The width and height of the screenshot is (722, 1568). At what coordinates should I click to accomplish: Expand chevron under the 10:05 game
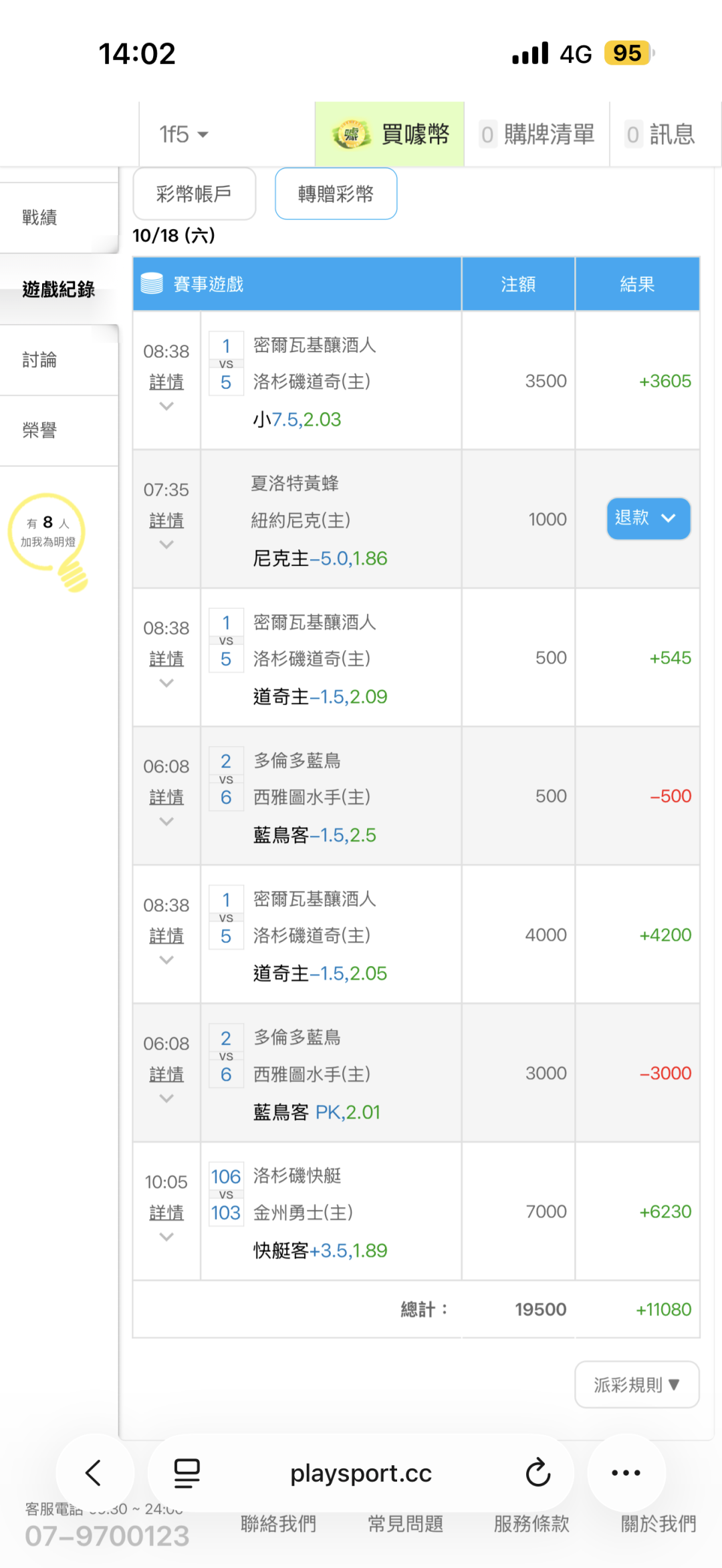[166, 1237]
